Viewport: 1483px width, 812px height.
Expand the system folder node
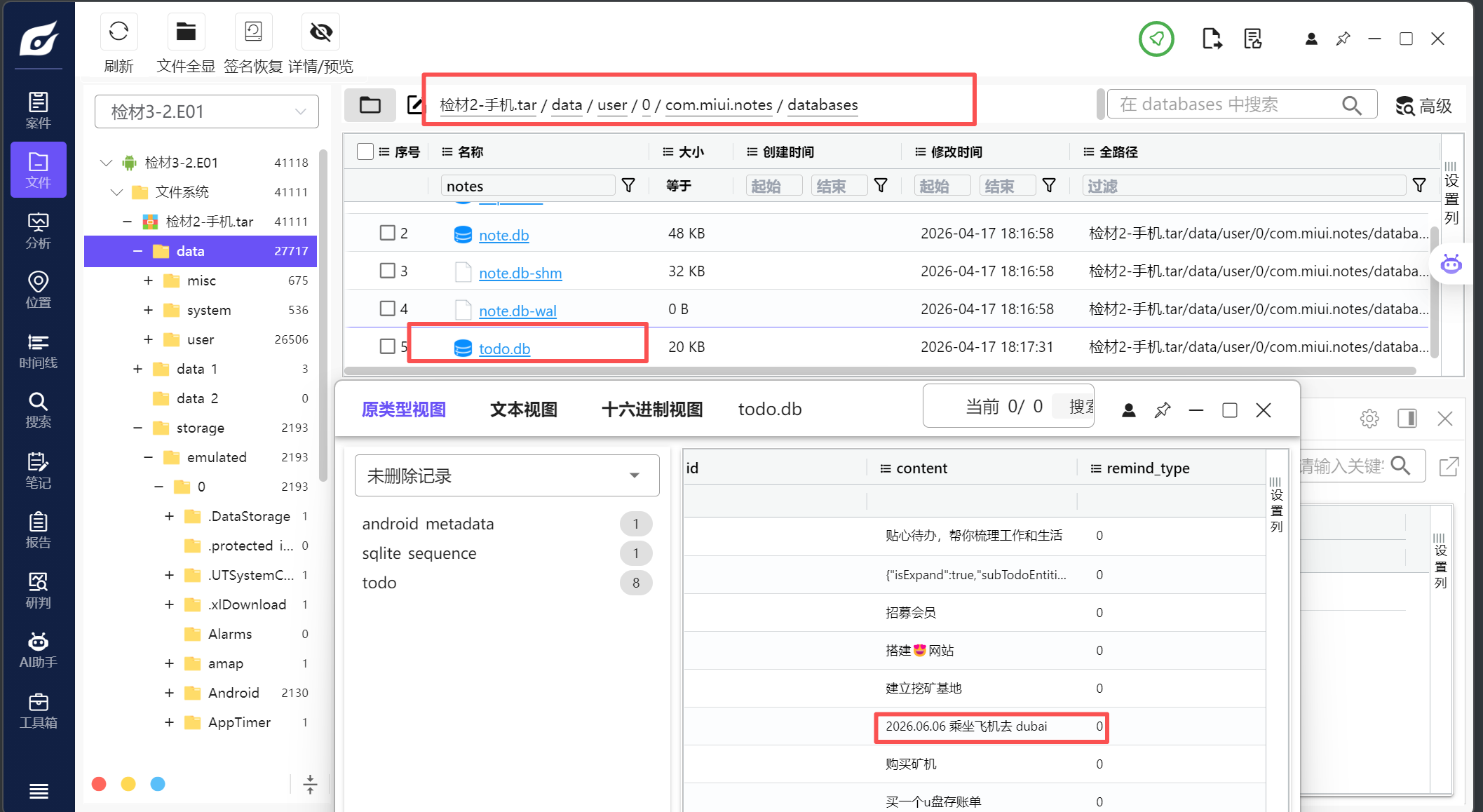(148, 310)
